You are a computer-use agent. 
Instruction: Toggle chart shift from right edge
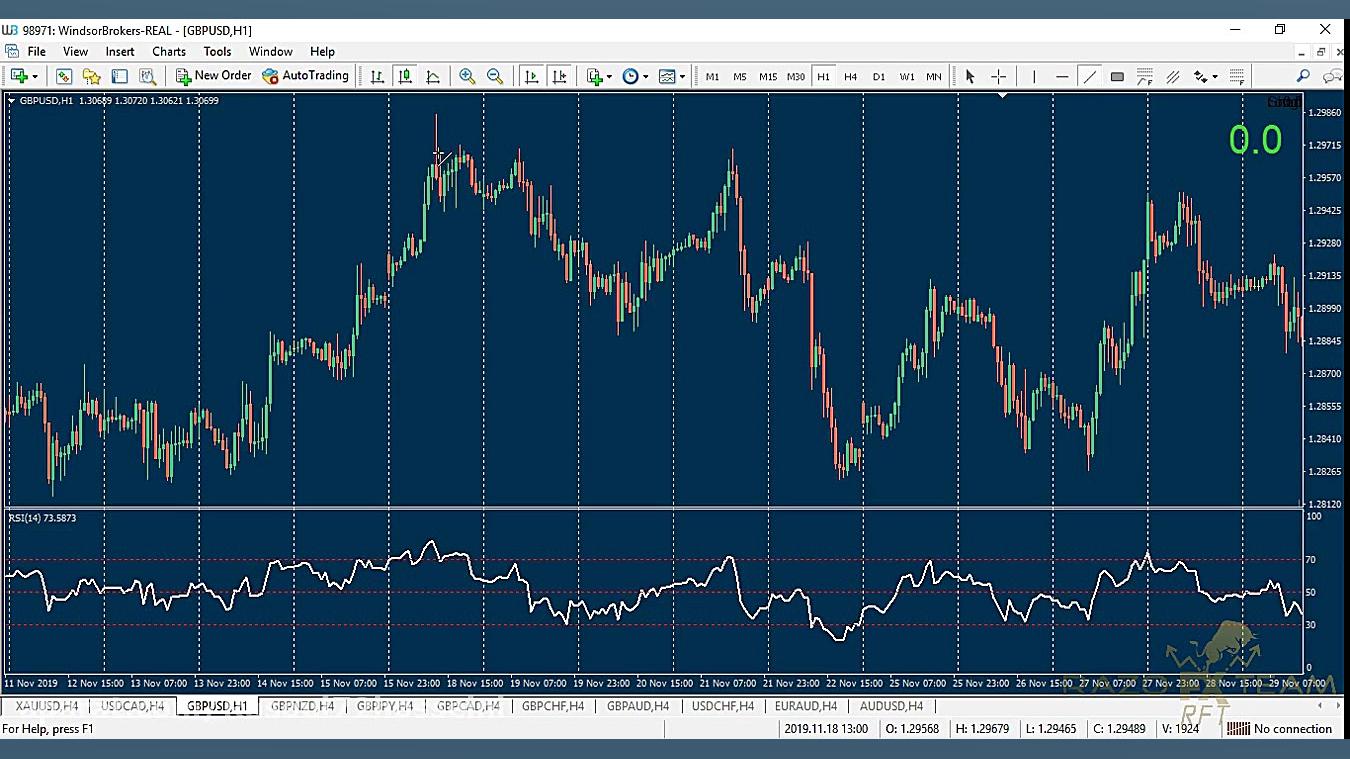tap(559, 76)
